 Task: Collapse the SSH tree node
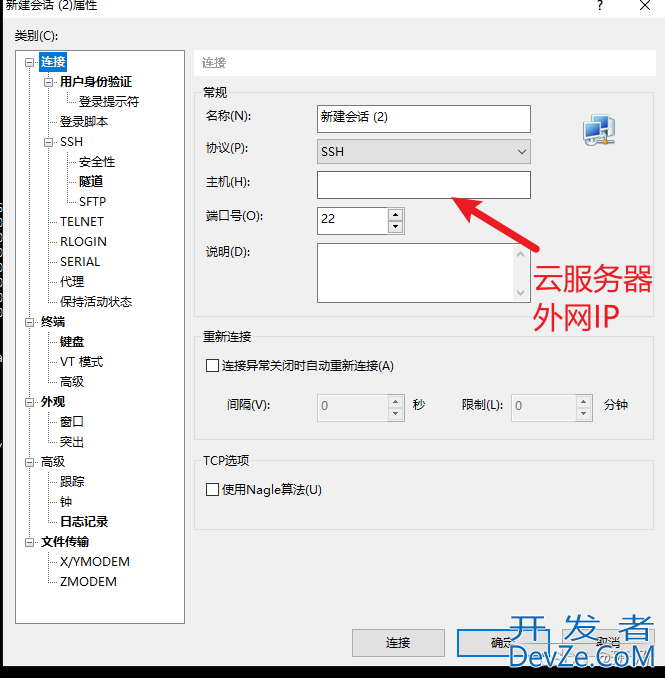pyautogui.click(x=48, y=142)
